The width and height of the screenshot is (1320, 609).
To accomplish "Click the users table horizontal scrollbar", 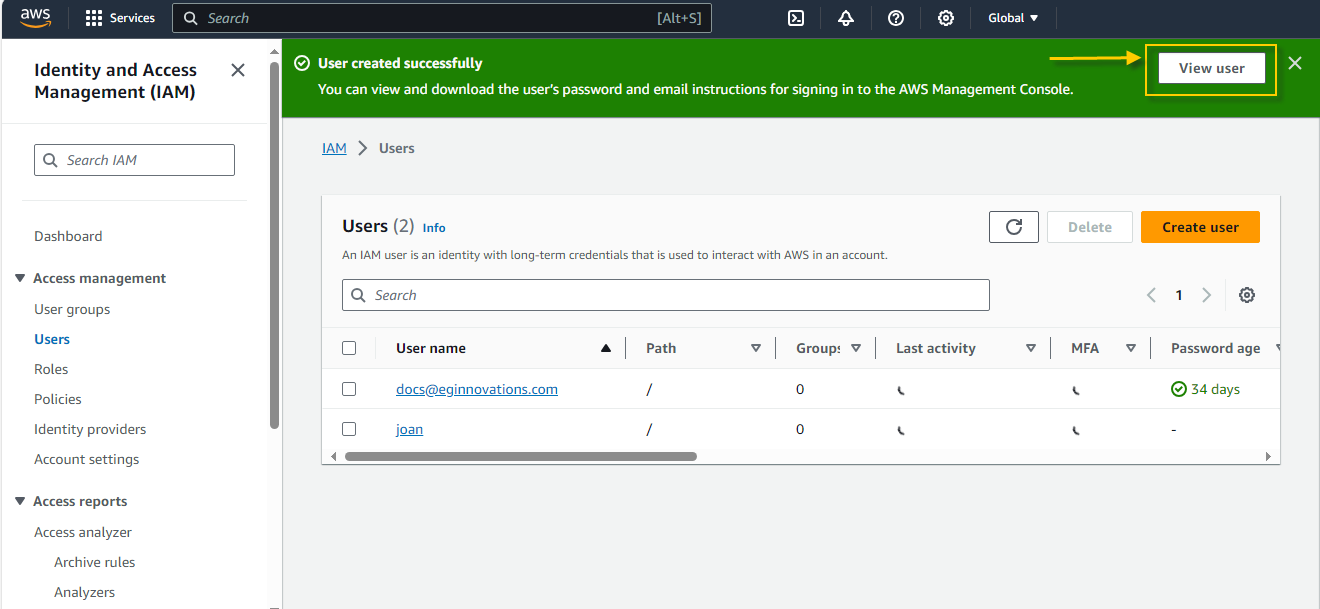I will (x=520, y=456).
